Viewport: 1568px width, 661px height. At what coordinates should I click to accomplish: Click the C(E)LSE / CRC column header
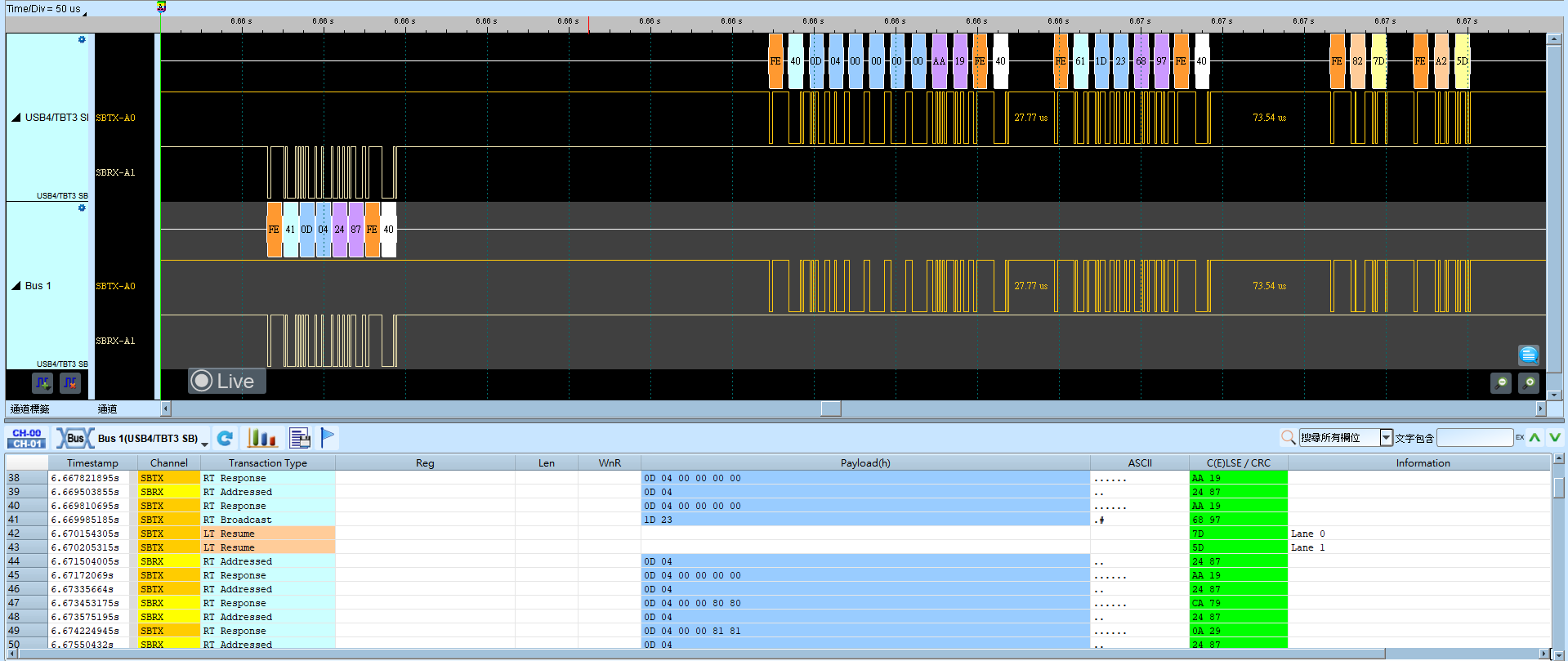click(1238, 462)
